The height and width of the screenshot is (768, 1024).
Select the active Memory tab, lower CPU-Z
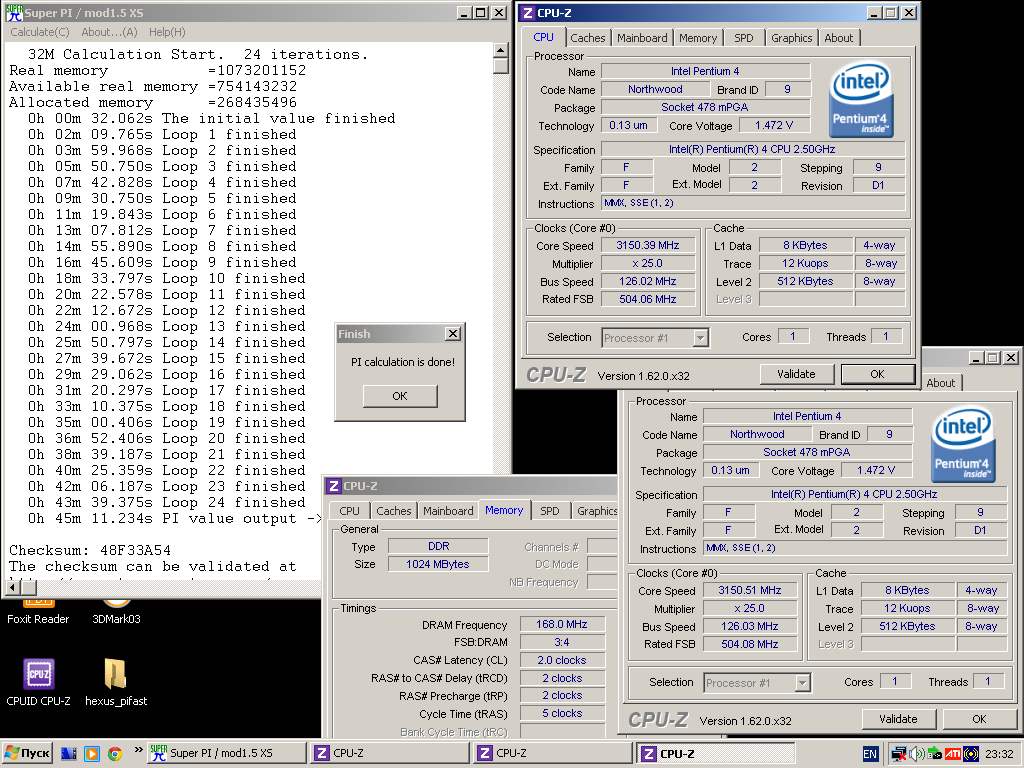click(504, 510)
